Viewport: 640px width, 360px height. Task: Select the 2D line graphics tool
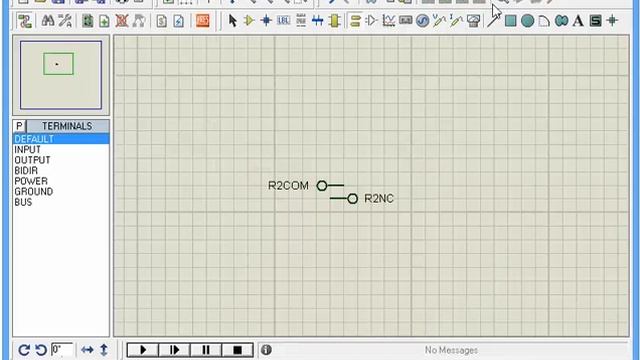pos(493,20)
